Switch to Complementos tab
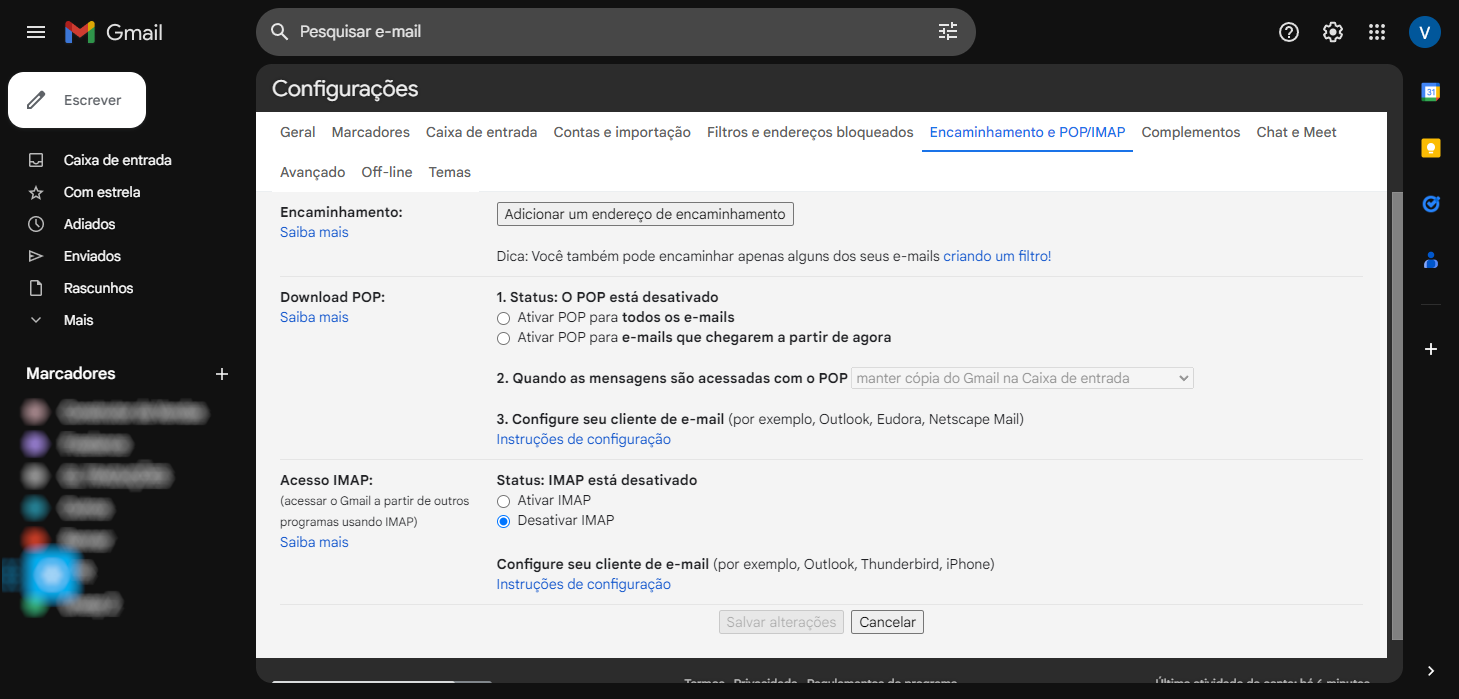This screenshot has height=699, width=1459. pos(1191,132)
